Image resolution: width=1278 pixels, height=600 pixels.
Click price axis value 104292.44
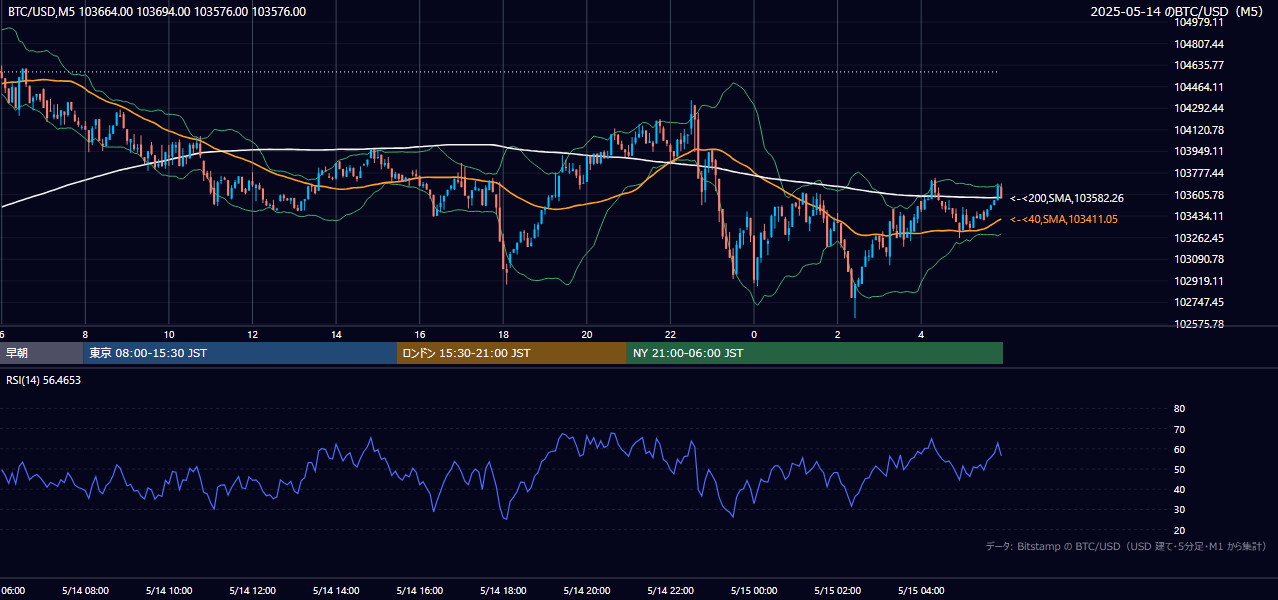[x=1201, y=108]
